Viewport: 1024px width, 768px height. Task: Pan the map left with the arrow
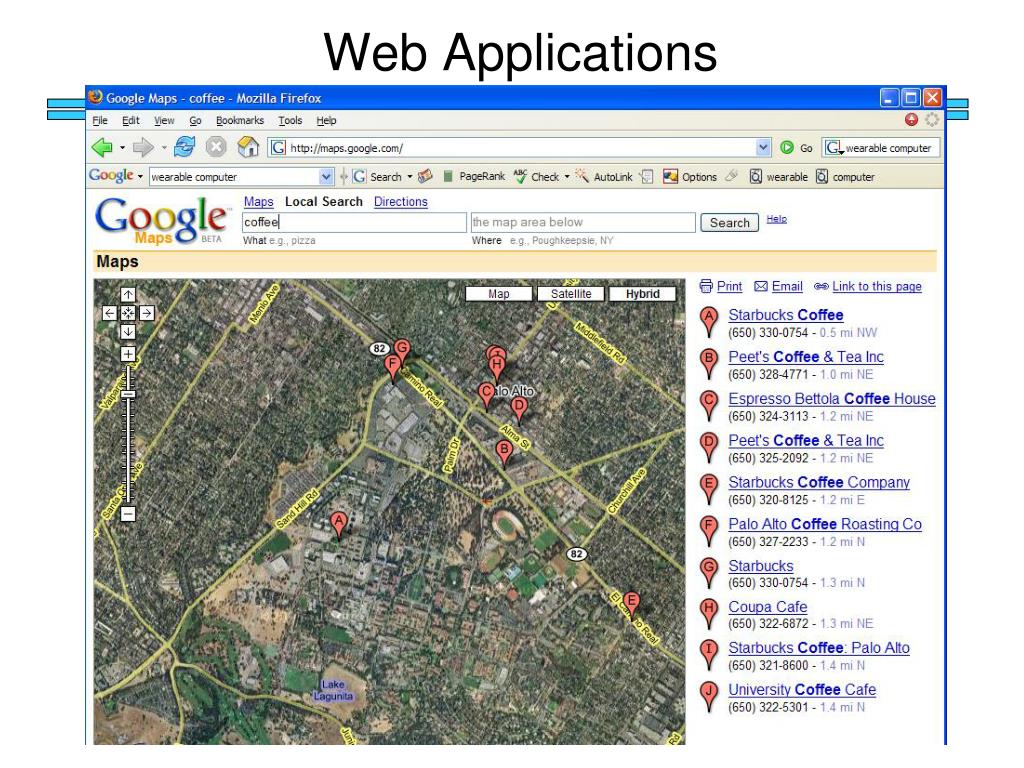point(110,313)
